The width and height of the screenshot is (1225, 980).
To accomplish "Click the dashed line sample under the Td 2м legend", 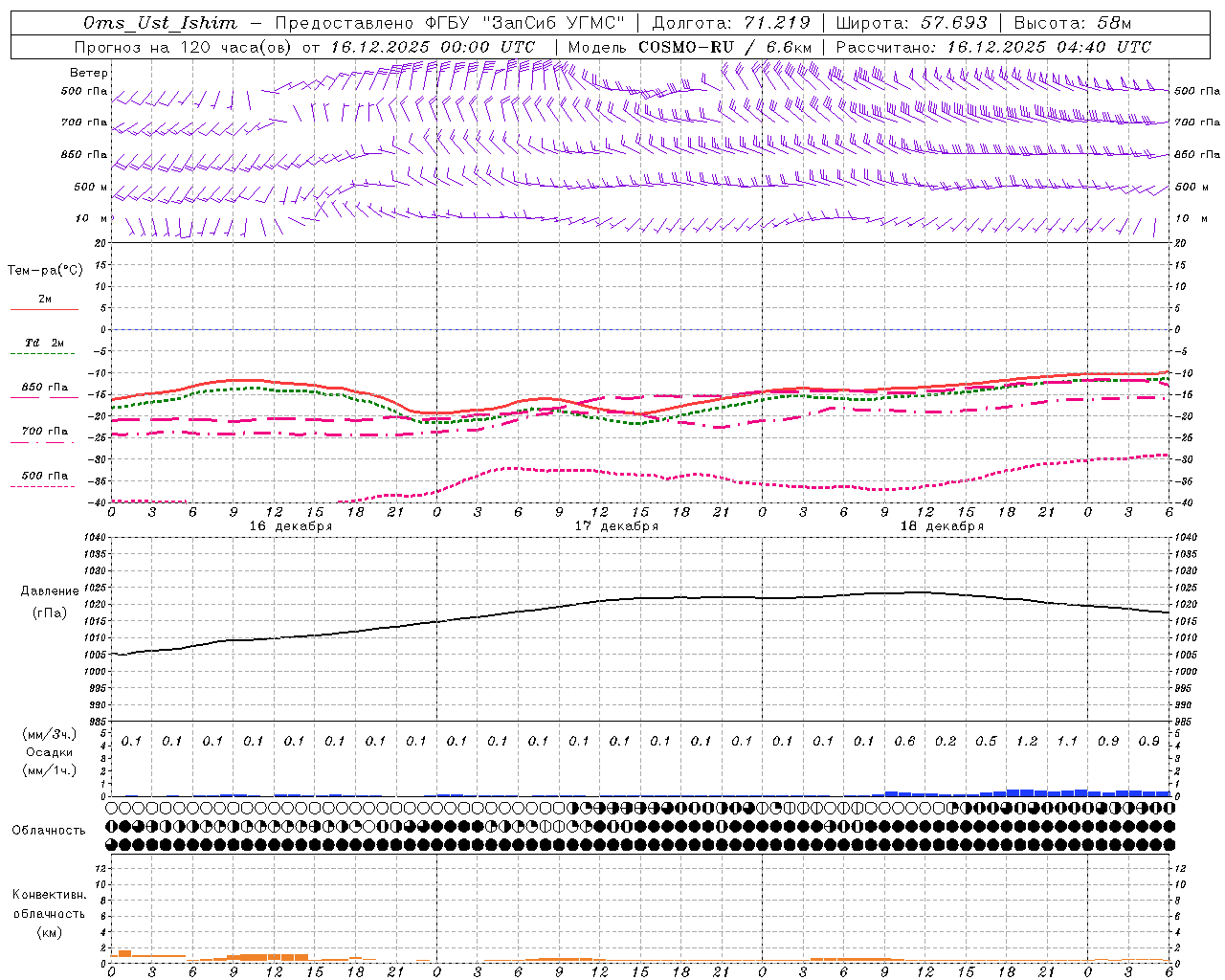I will point(44,354).
